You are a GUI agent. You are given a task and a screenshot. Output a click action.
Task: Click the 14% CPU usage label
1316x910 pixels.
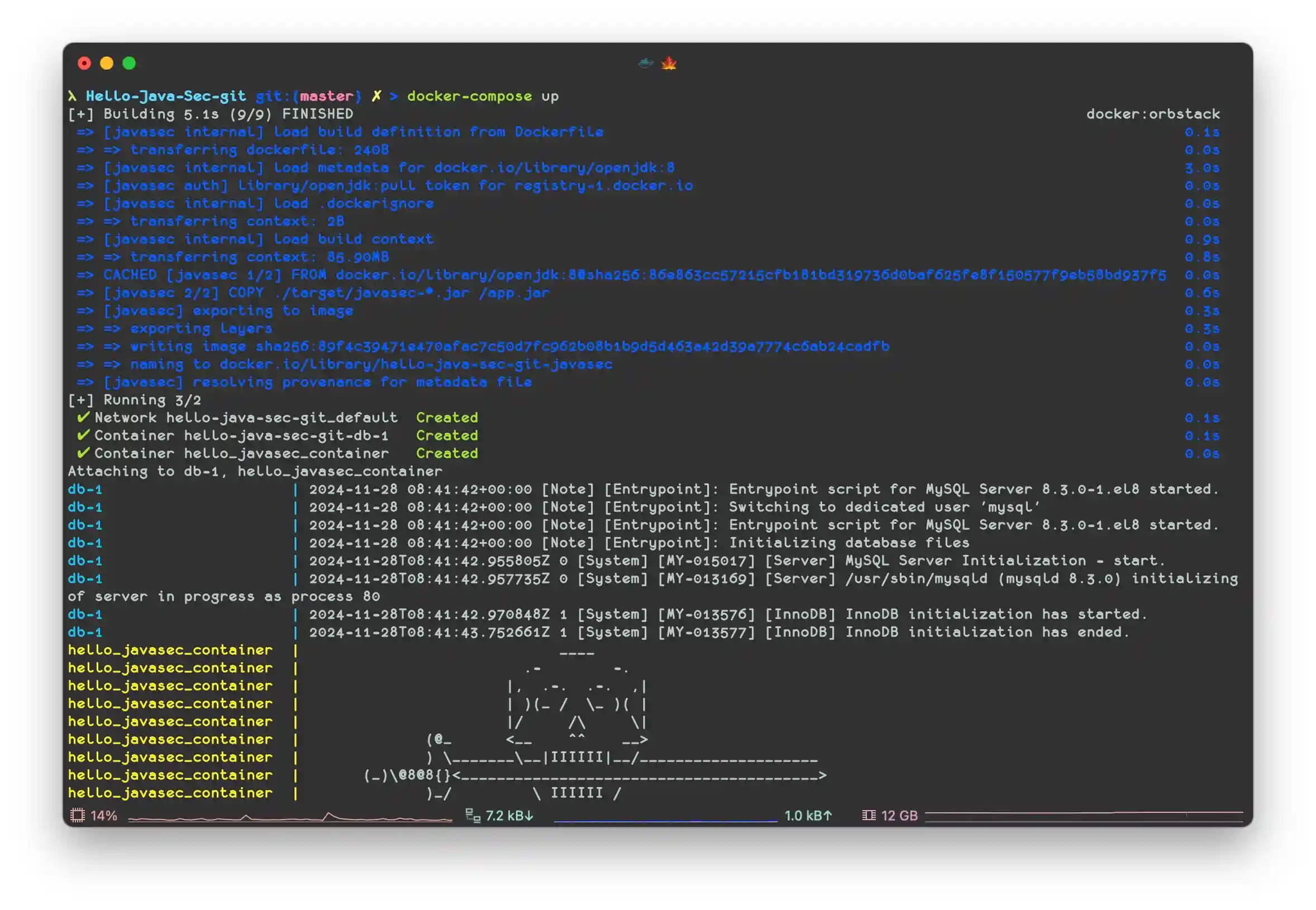(104, 815)
